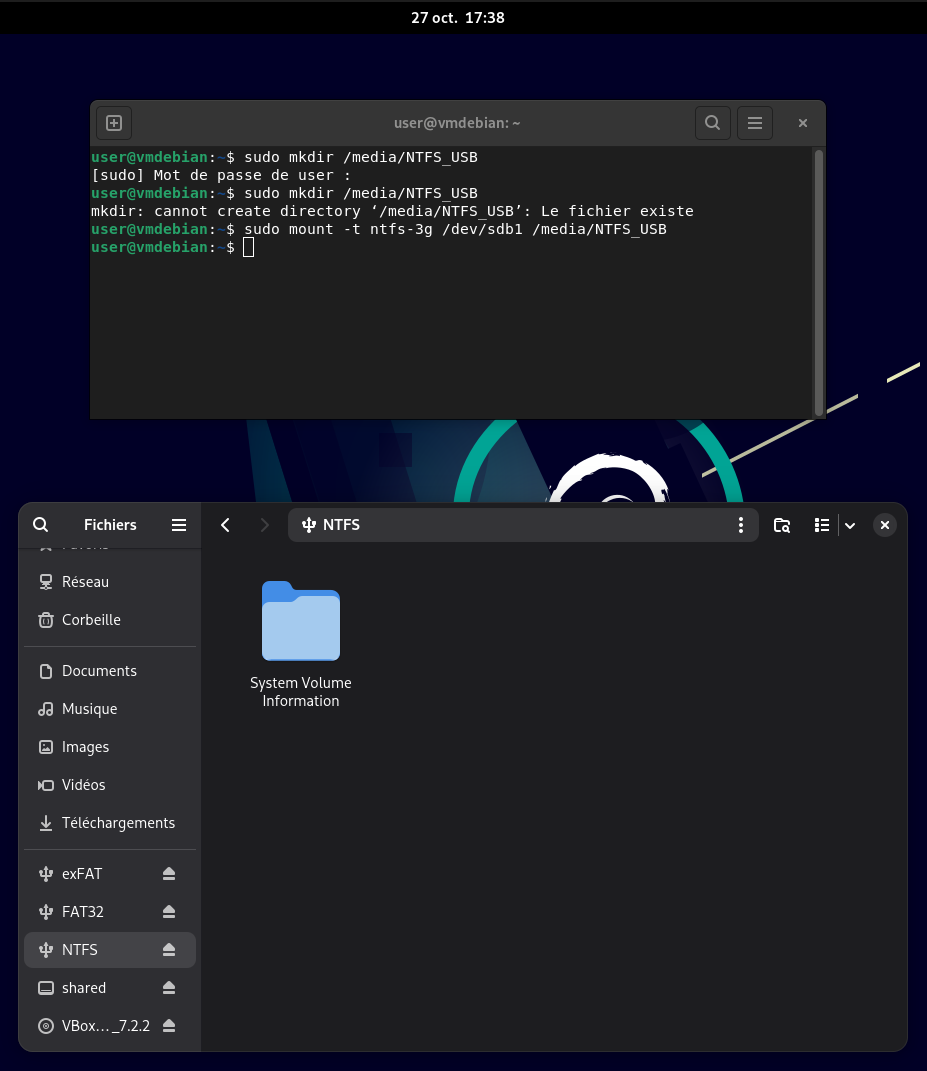
Task: Open Documents in the sidebar
Action: tap(99, 671)
